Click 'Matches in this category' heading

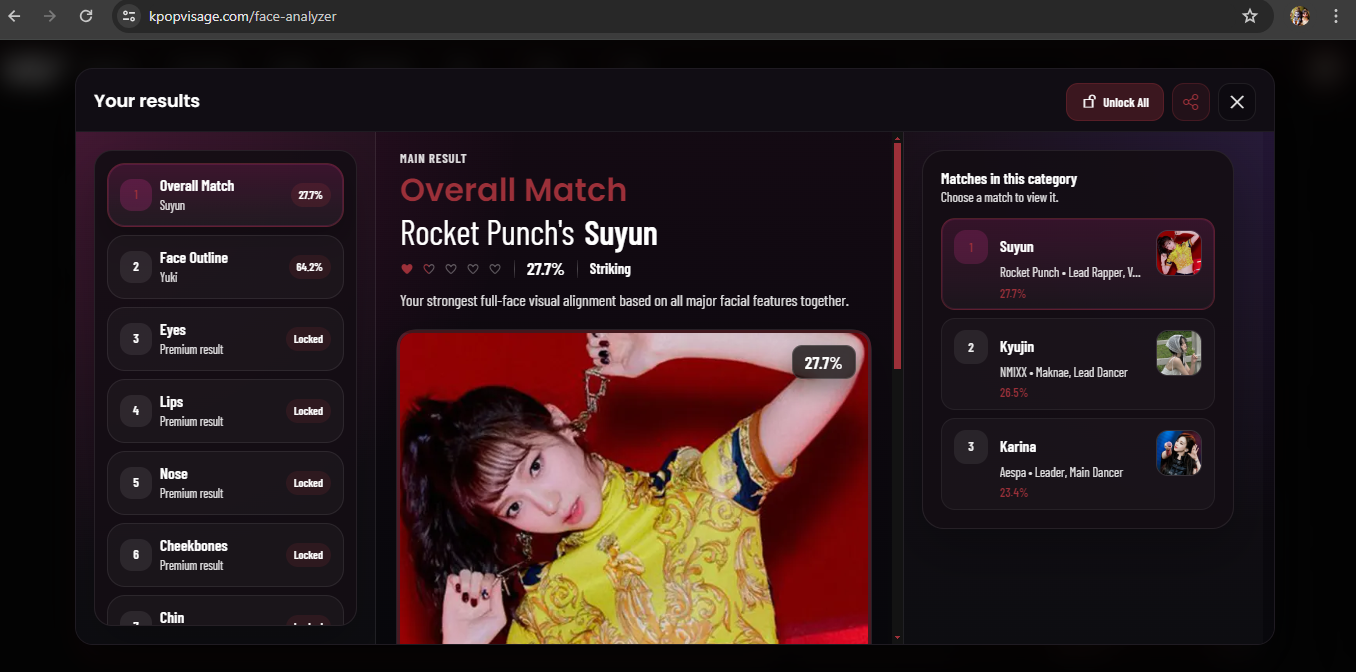click(1009, 179)
